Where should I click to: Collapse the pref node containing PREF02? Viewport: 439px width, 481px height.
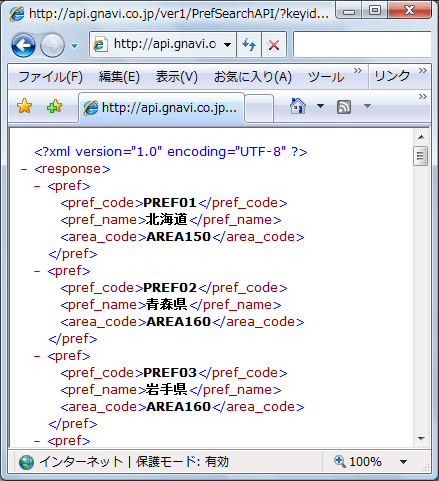click(x=37, y=271)
